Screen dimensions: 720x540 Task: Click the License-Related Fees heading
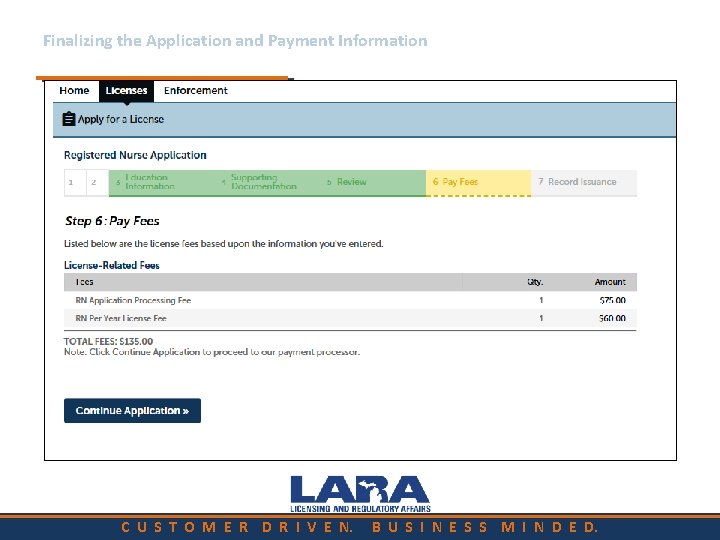112,265
